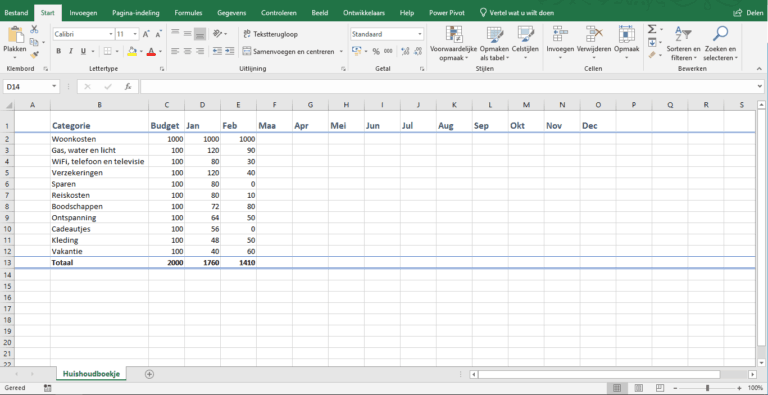Screen dimensions: 768x395
Task: Expand the formula bar chevron
Action: (760, 86)
